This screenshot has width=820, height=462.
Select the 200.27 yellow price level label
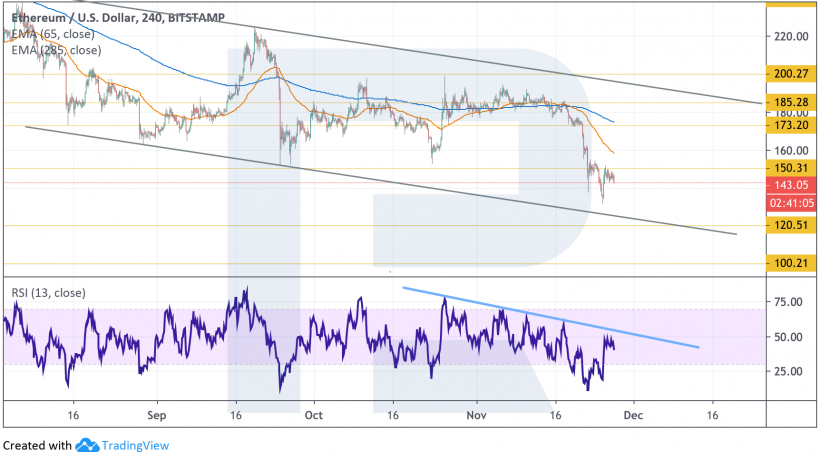pos(790,74)
